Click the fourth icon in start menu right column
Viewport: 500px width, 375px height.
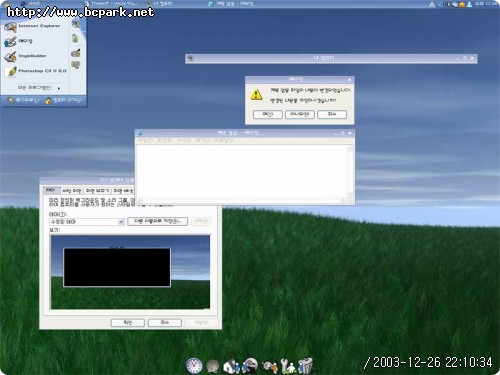tap(76, 64)
